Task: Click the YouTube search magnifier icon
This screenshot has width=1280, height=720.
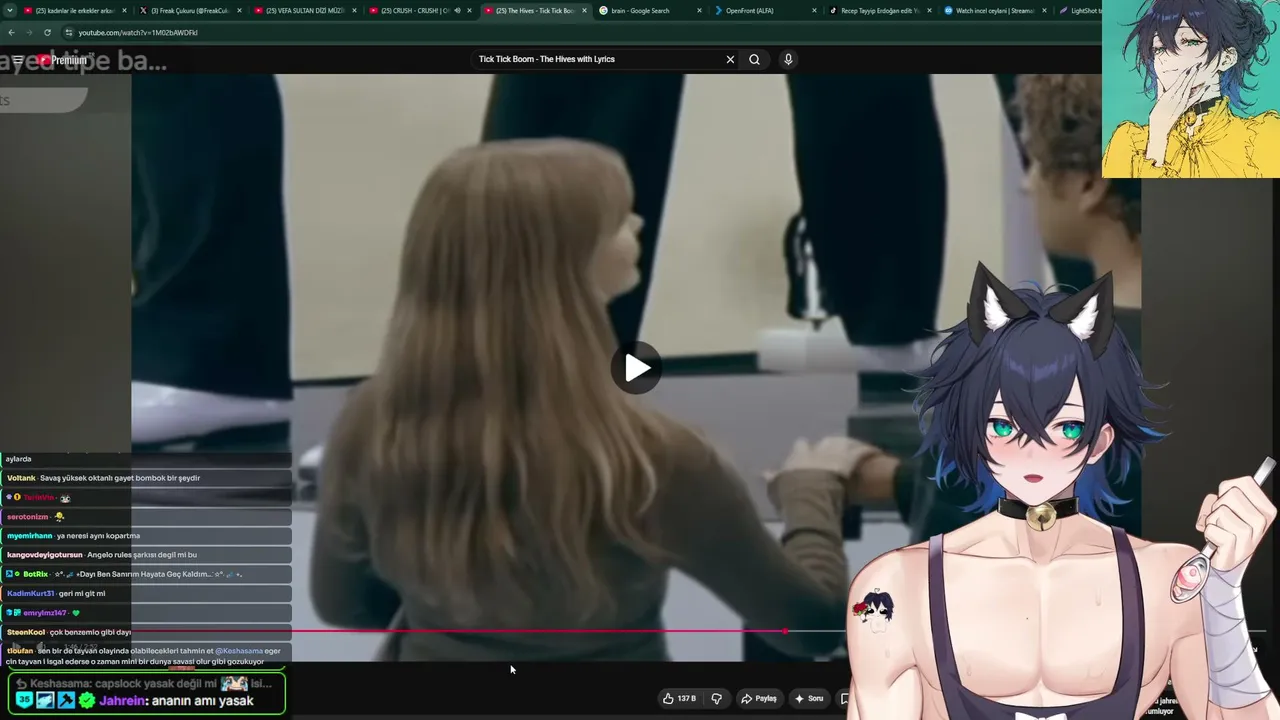Action: point(755,59)
